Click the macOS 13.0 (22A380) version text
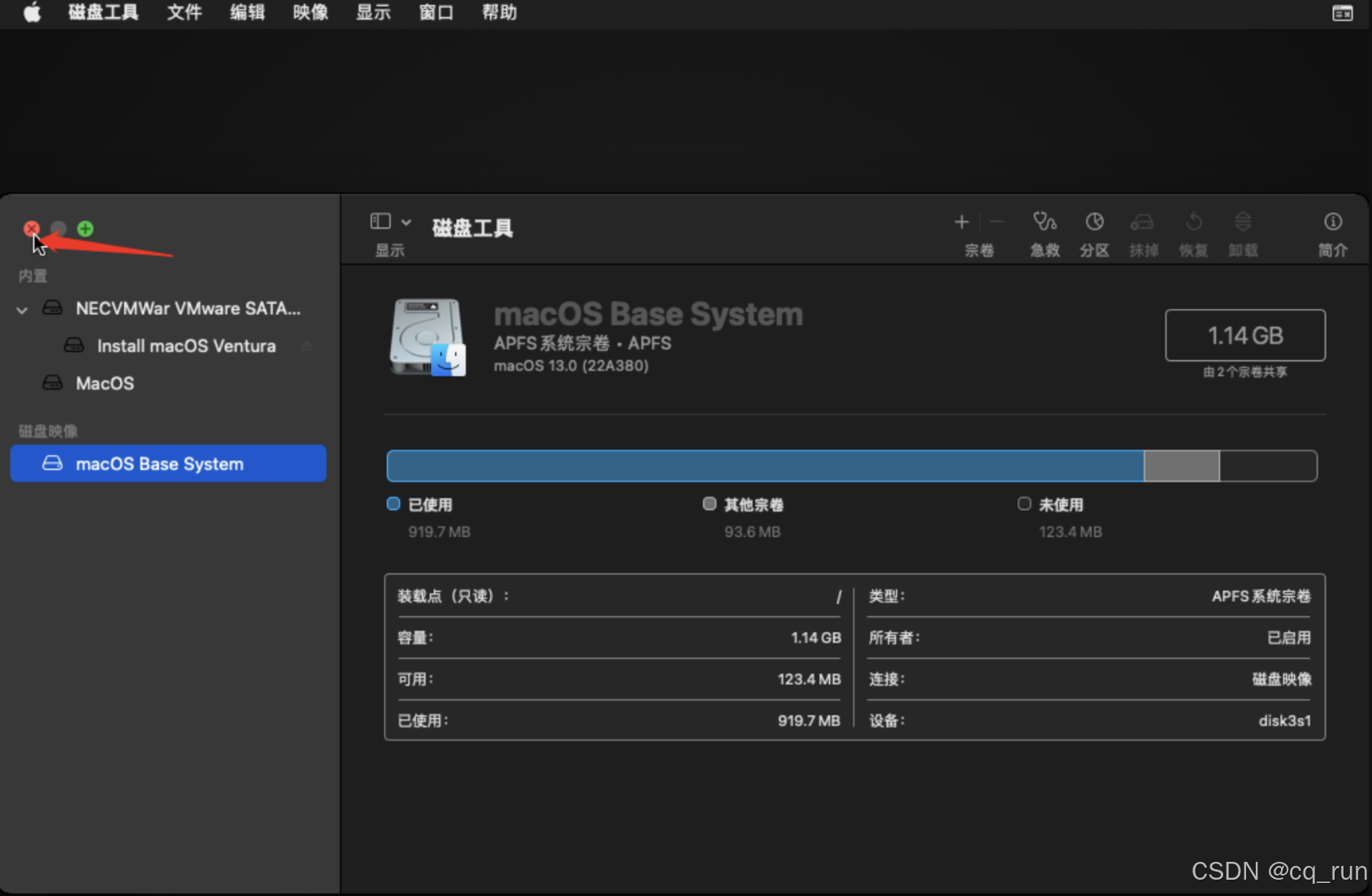The image size is (1372, 896). (x=571, y=366)
